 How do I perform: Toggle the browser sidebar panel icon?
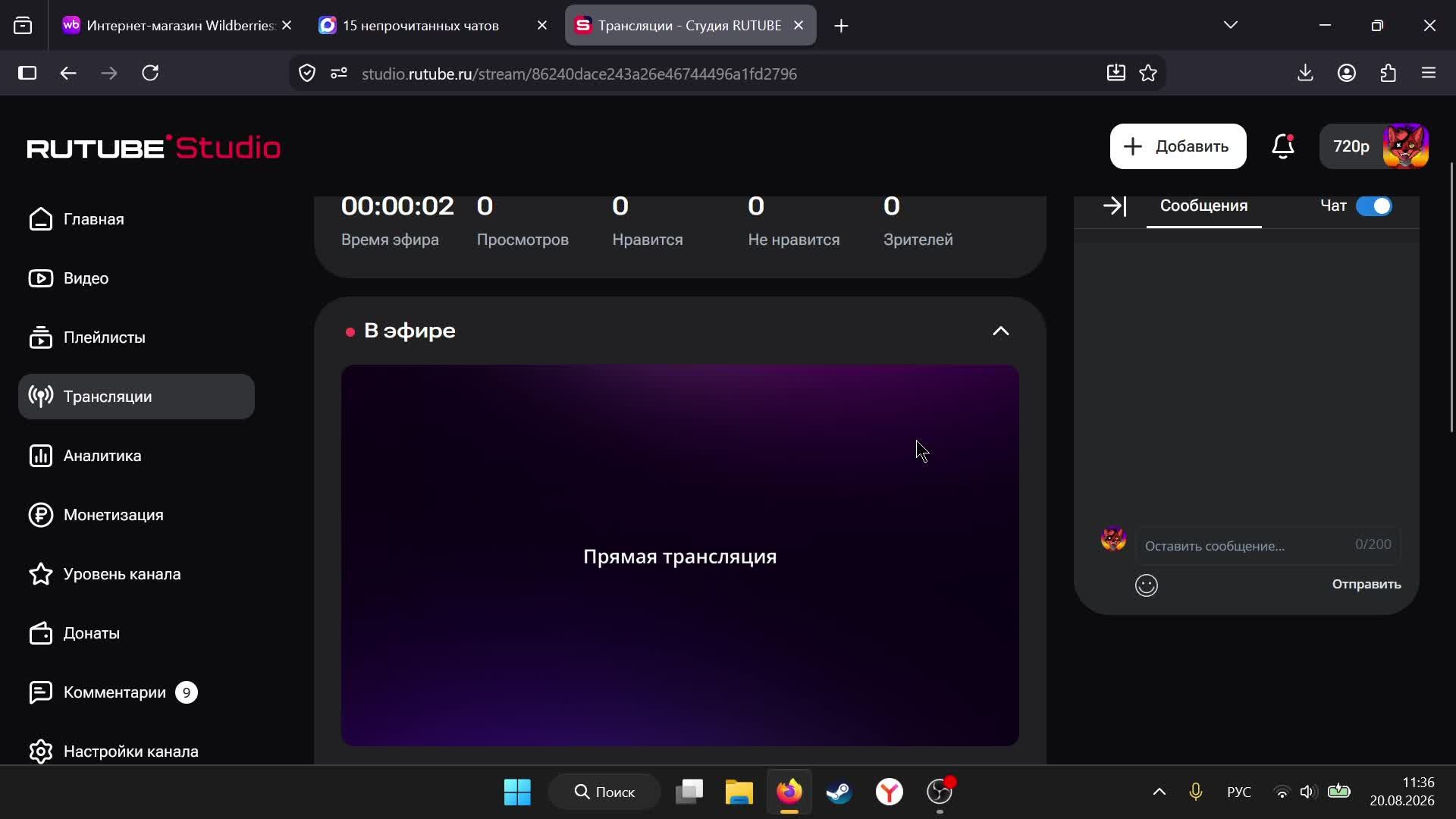[27, 74]
